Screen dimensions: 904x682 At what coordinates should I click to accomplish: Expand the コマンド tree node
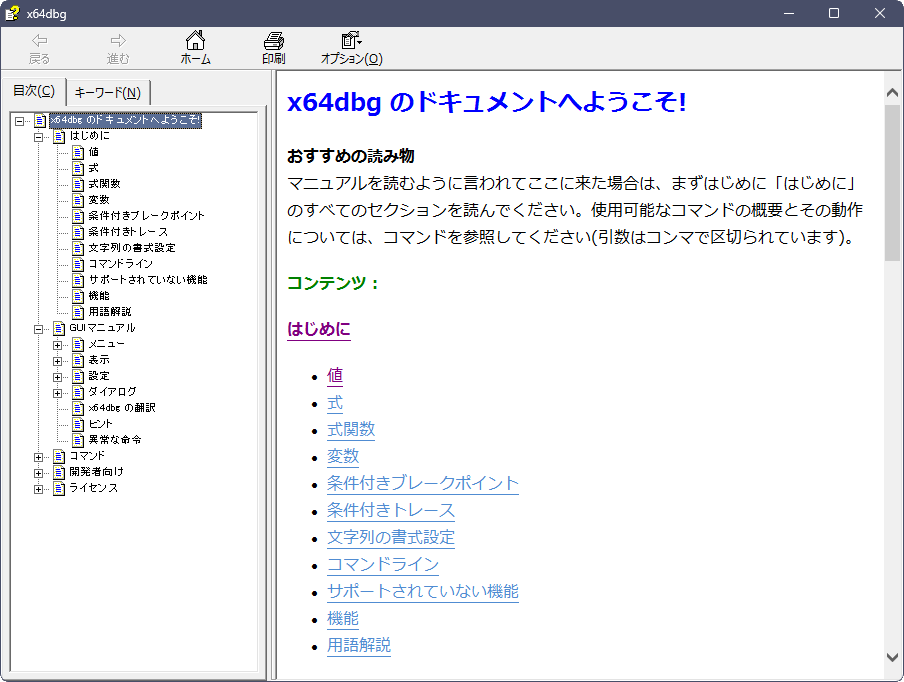[38, 457]
